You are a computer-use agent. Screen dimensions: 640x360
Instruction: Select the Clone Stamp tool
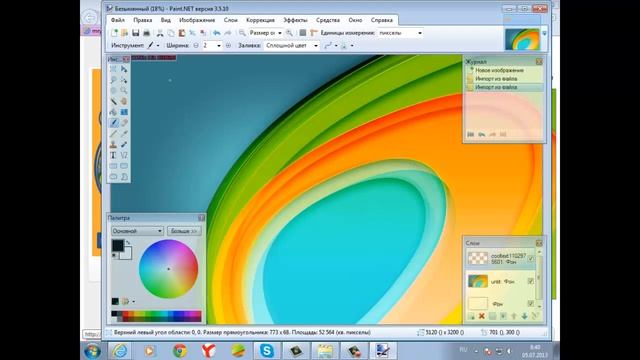click(x=113, y=144)
